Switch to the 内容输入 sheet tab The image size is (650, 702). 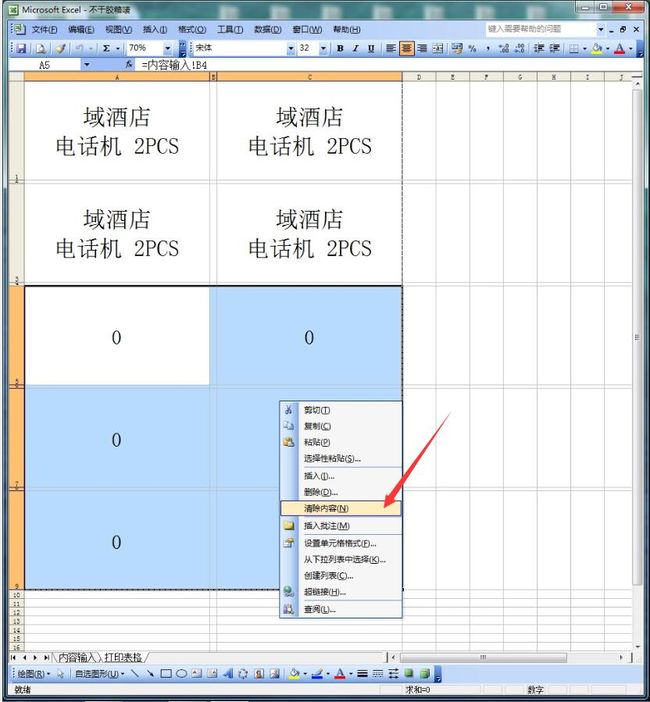click(77, 657)
